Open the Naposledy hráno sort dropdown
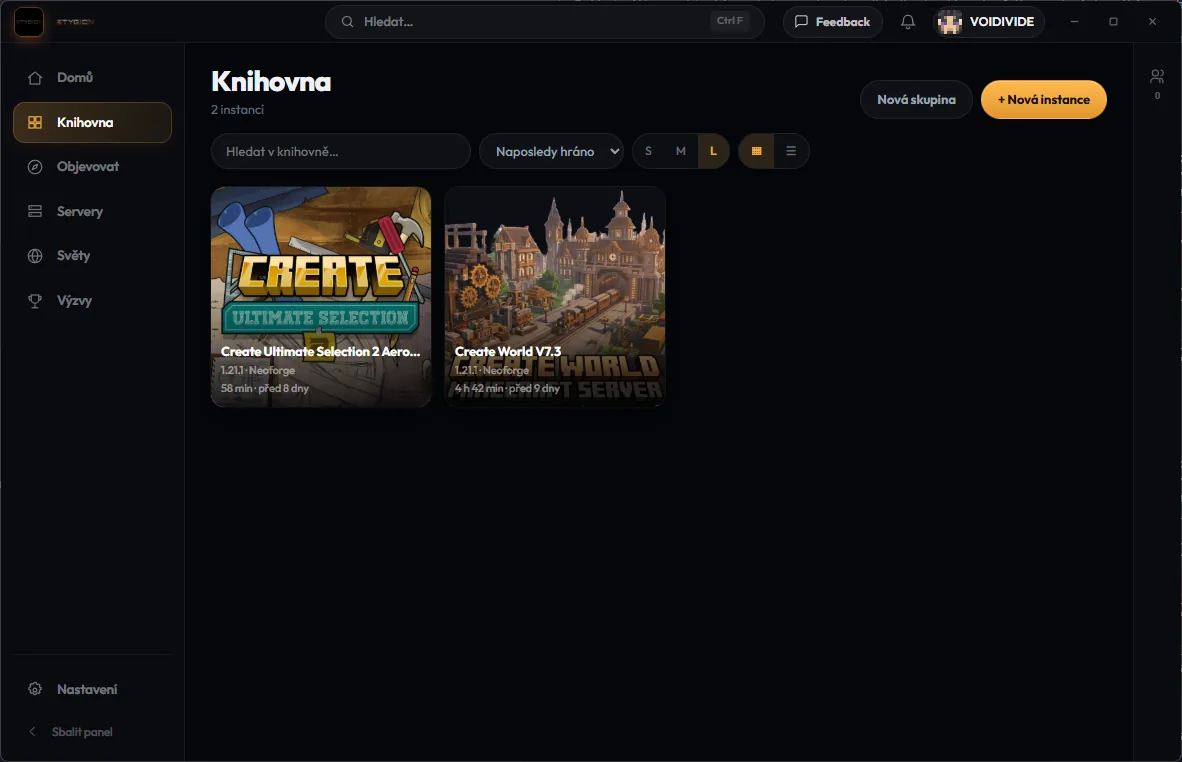Viewport: 1182px width, 762px height. point(551,151)
